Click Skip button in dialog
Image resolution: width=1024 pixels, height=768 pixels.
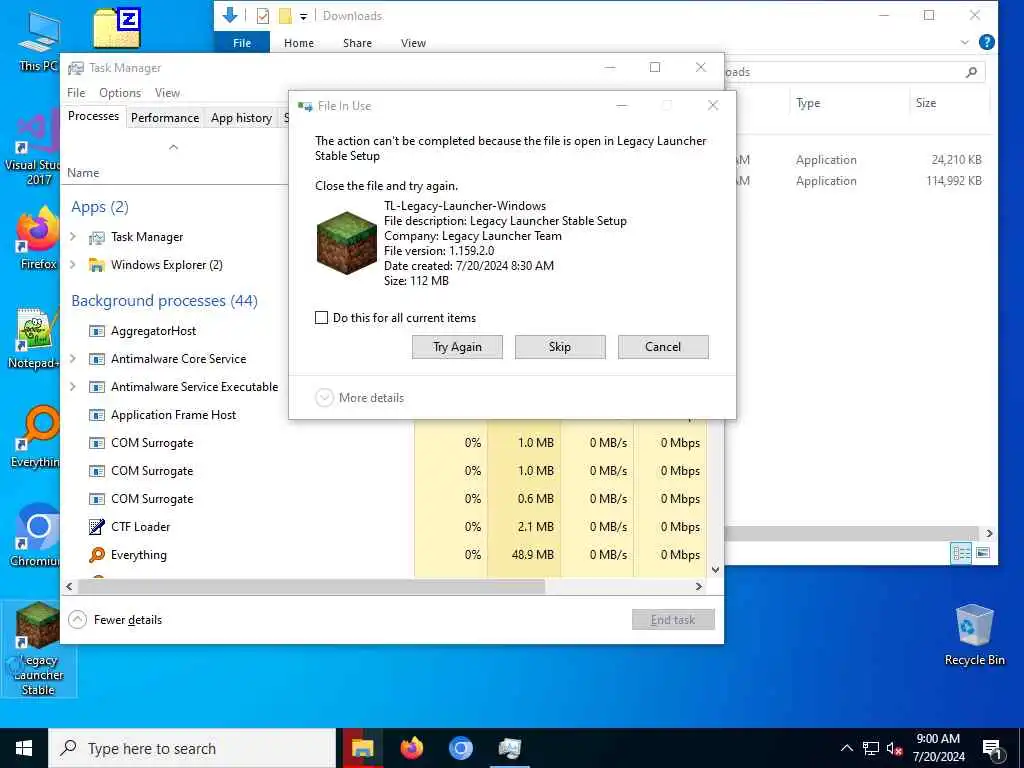click(560, 347)
